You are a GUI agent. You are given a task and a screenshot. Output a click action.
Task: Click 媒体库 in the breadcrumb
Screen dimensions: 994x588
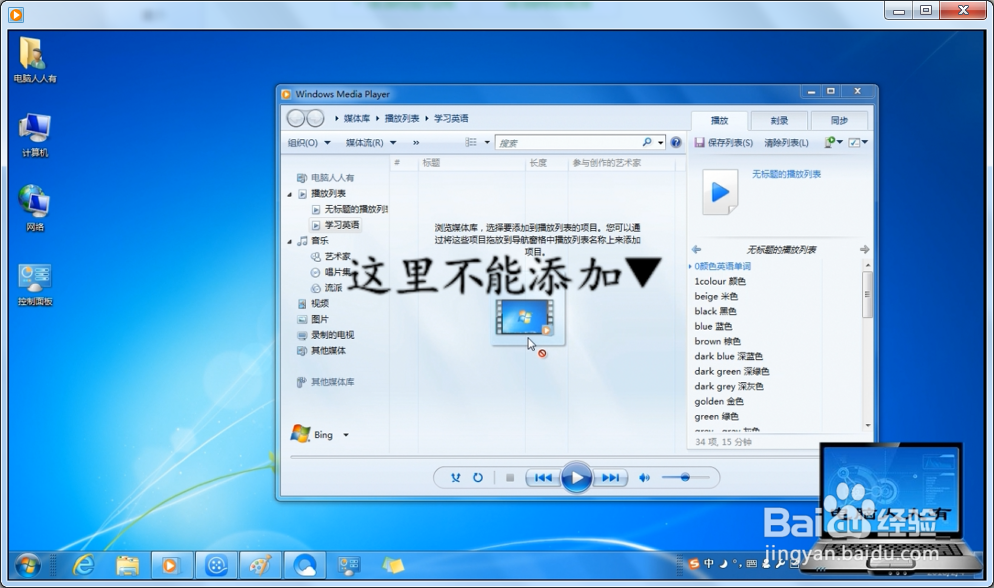click(357, 118)
